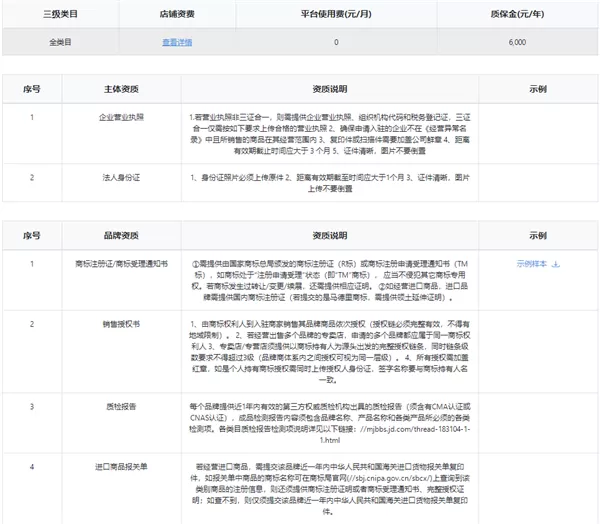Click the 商标注册证/商标受理通知书 row label
Image resolution: width=600 pixels, height=524 pixels.
point(121,264)
